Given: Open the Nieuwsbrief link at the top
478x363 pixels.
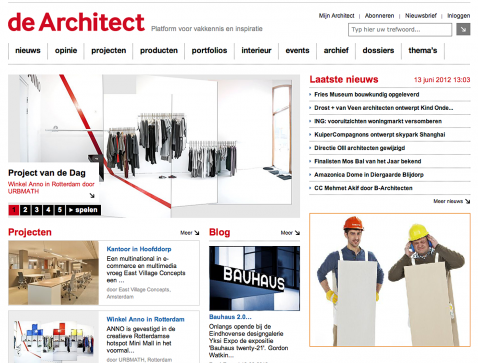Looking at the screenshot, I should pos(421,16).
